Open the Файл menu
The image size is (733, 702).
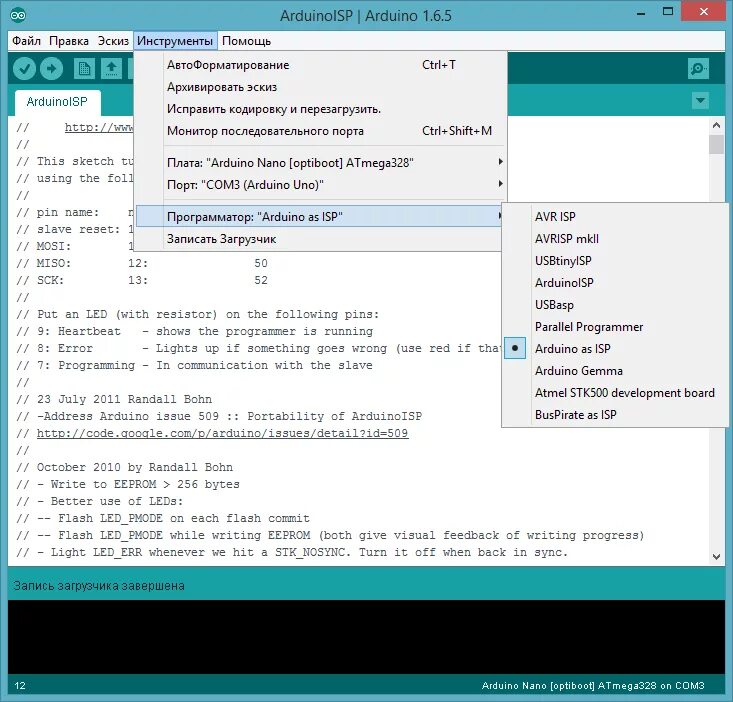pyautogui.click(x=26, y=41)
